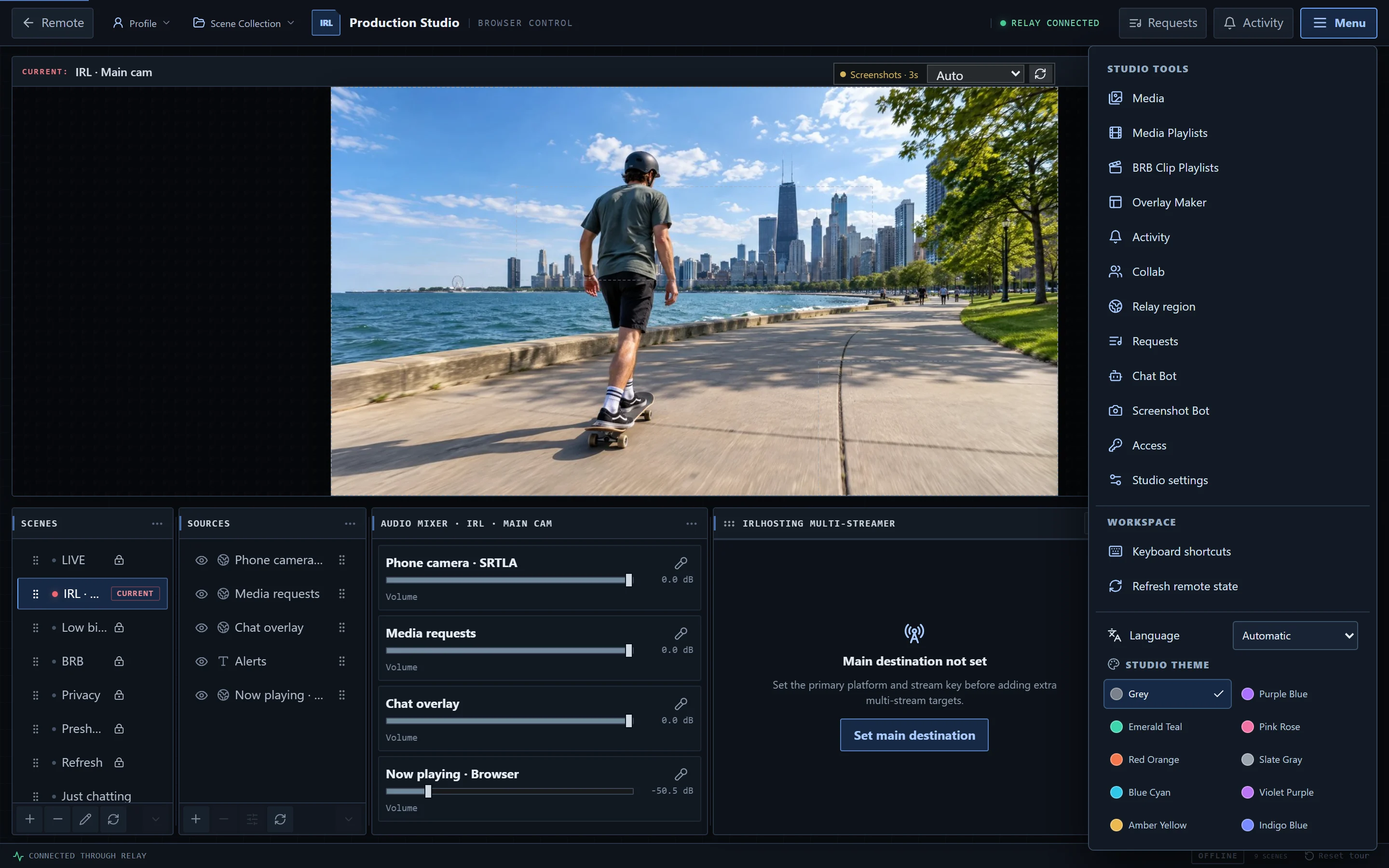Click the preview refresh icon beside Auto
This screenshot has width=1389, height=868.
click(1040, 74)
